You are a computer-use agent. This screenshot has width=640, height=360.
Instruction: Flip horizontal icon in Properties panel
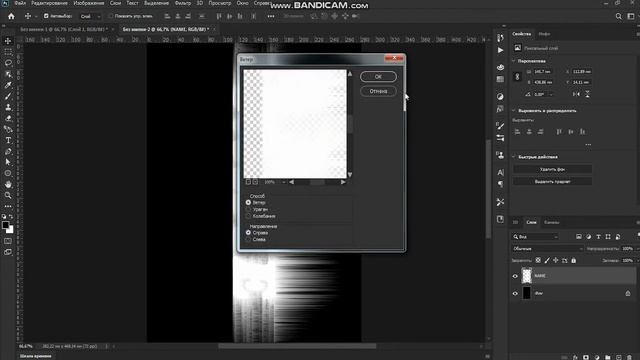click(576, 94)
